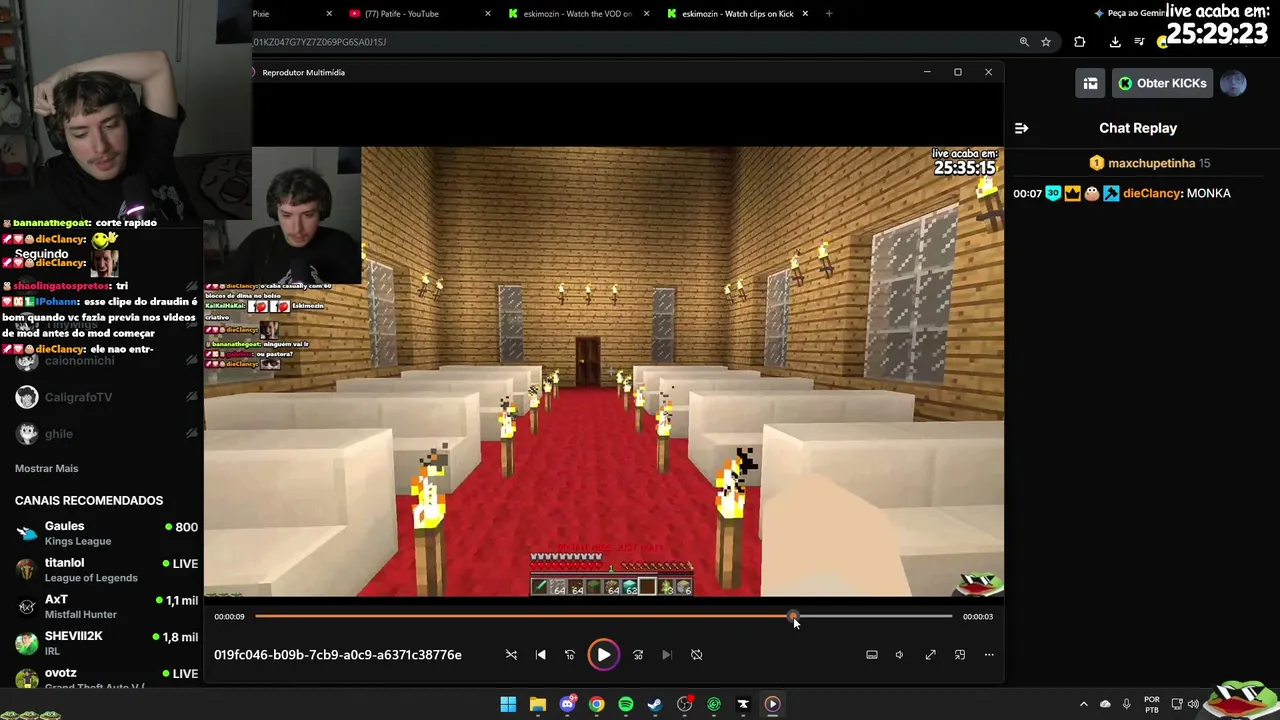Click the orange video seek bar
1280x720 pixels.
[524, 616]
